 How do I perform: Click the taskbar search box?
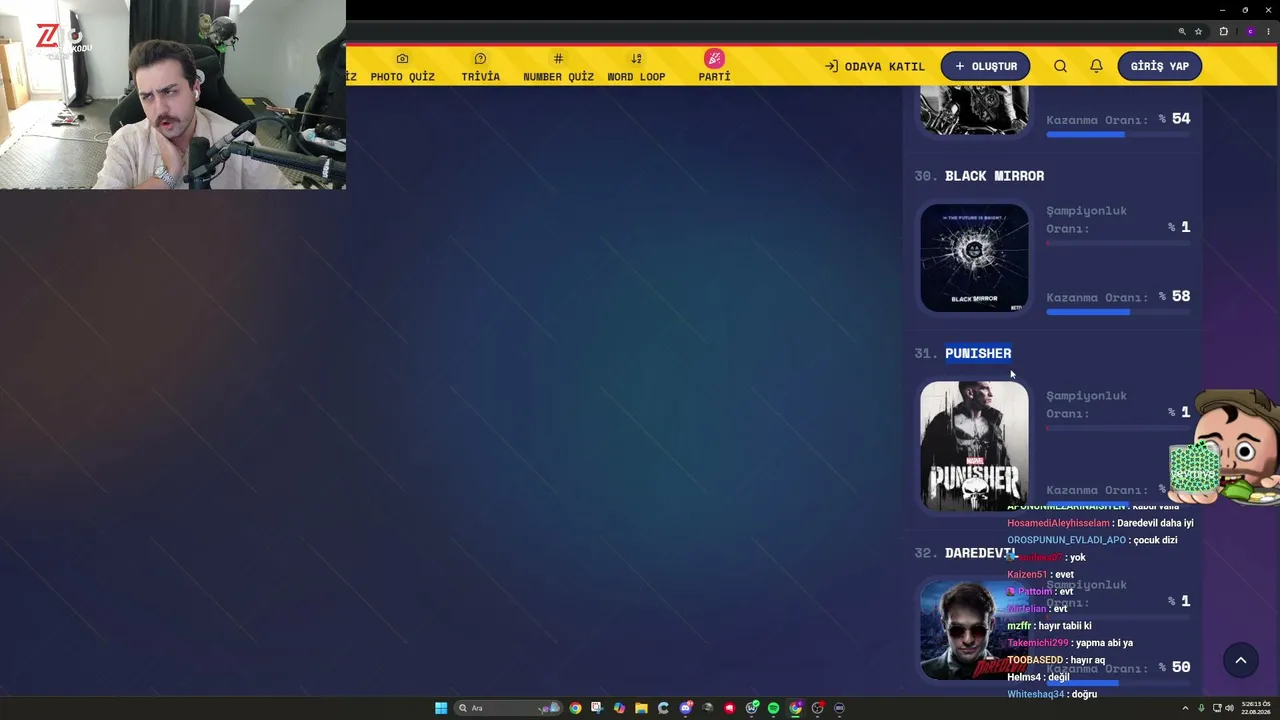(x=506, y=708)
